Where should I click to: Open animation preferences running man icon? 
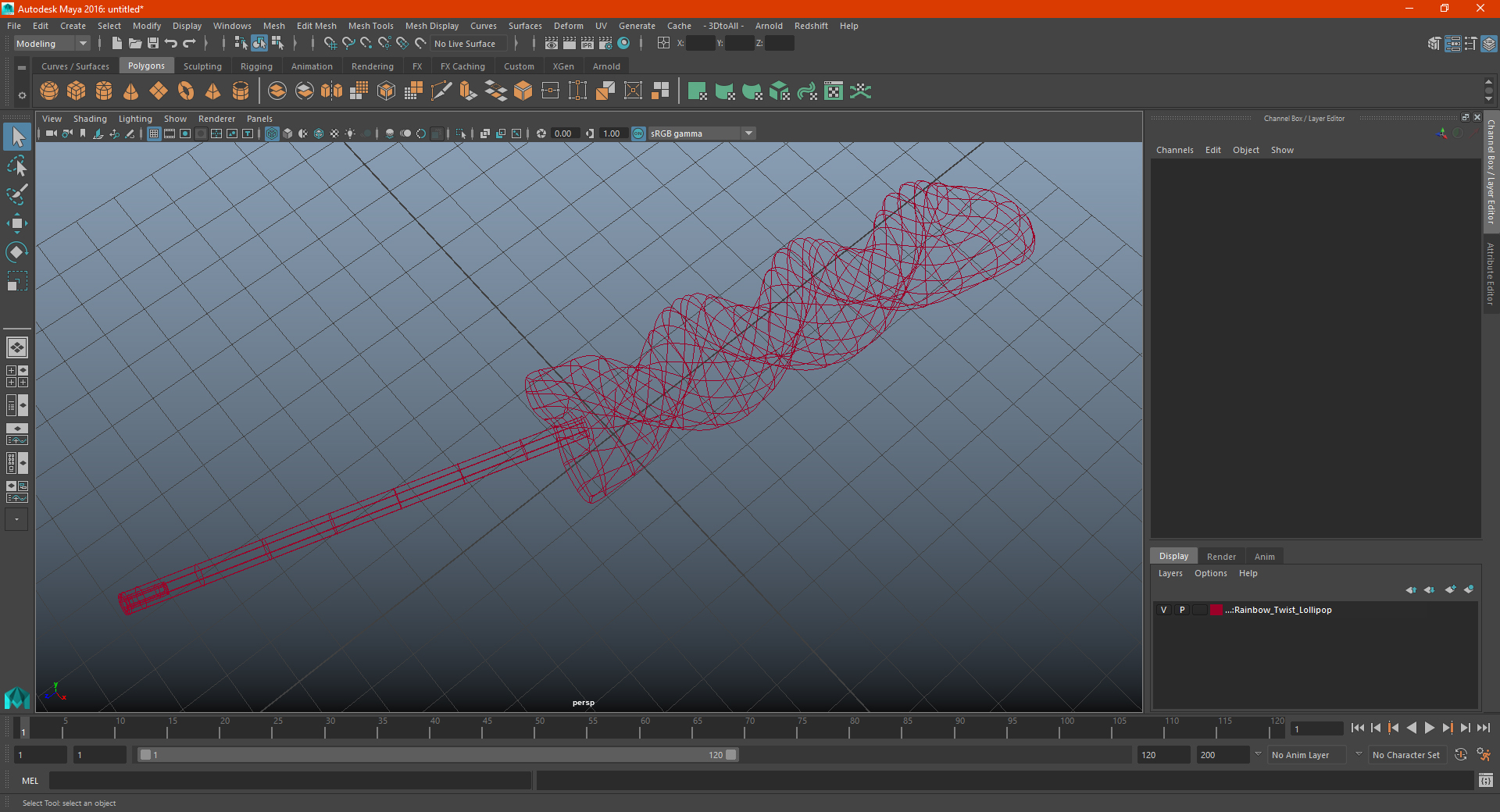coord(1483,755)
